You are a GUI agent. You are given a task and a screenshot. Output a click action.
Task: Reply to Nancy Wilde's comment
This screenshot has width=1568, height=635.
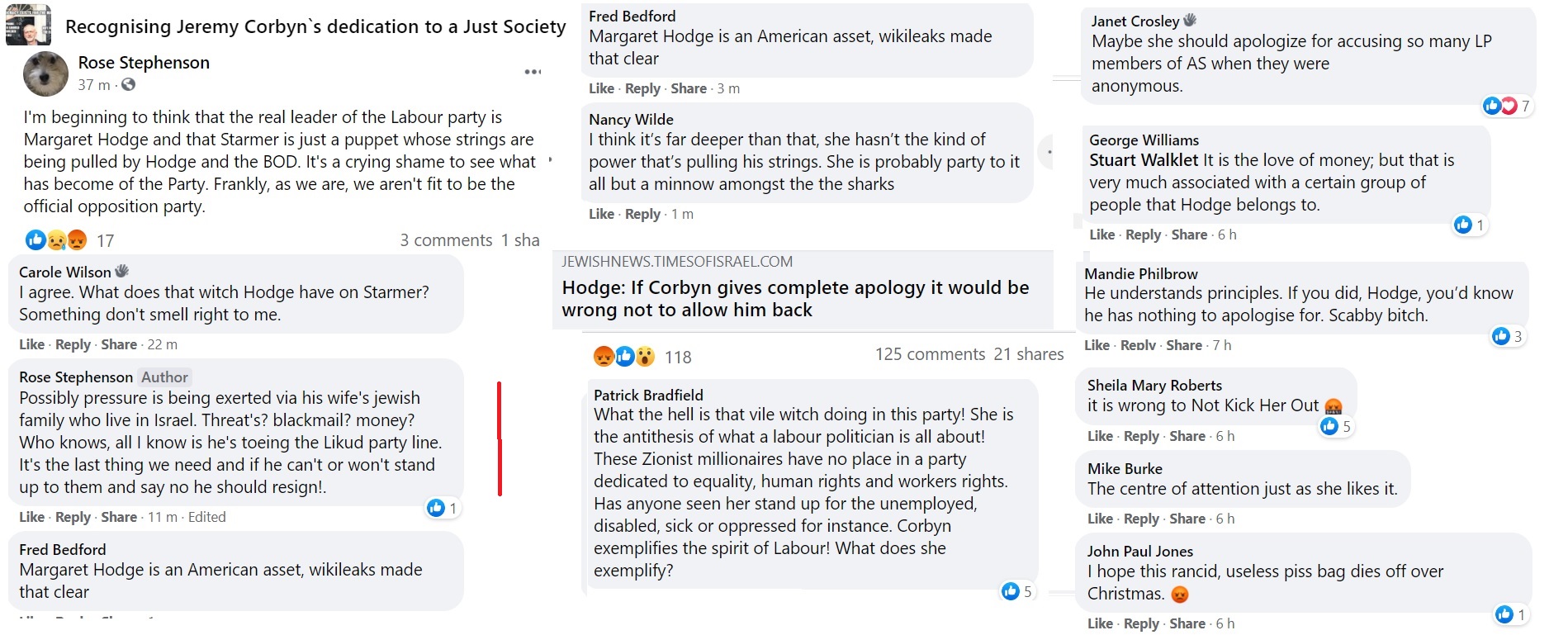pyautogui.click(x=642, y=214)
